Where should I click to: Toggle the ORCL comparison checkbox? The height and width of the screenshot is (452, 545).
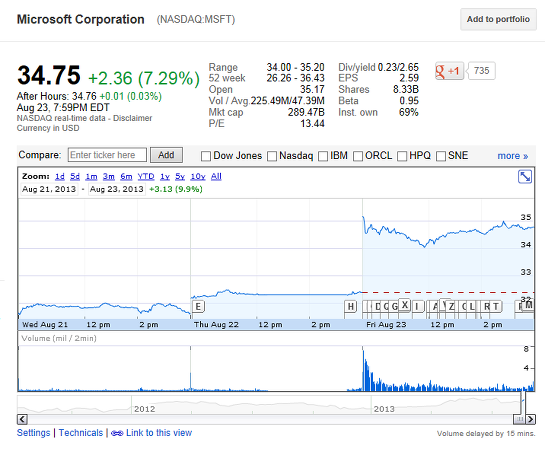click(358, 156)
